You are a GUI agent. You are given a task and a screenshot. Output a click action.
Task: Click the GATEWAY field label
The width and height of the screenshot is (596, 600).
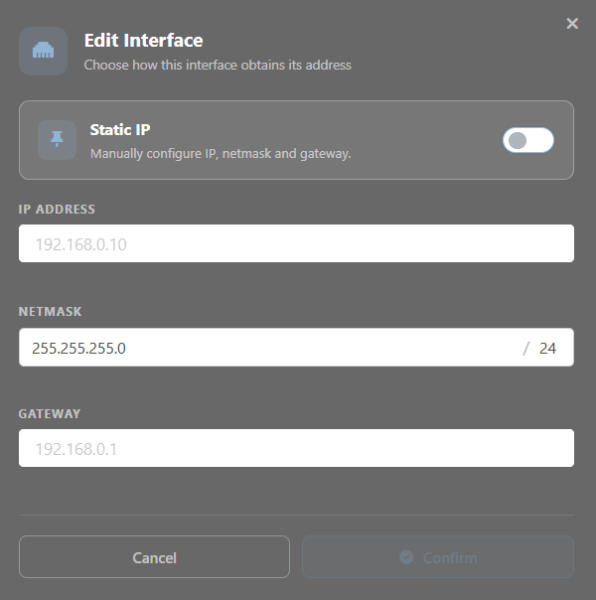click(49, 414)
